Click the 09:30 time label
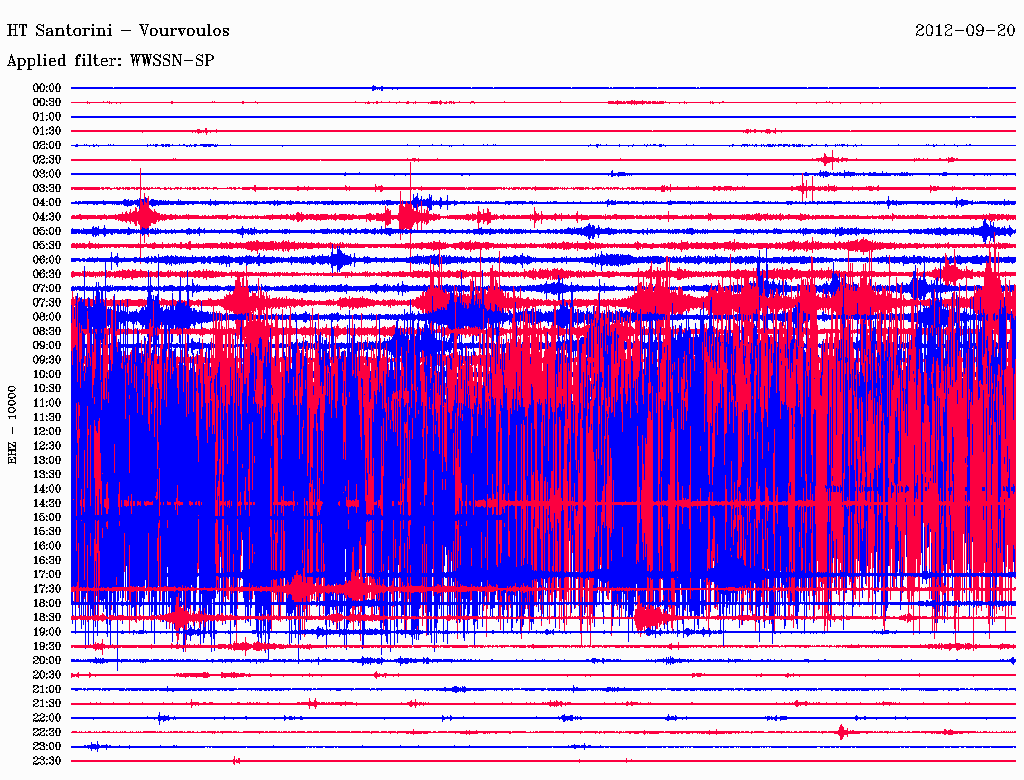Viewport: 1024px width, 780px height. tap(47, 360)
